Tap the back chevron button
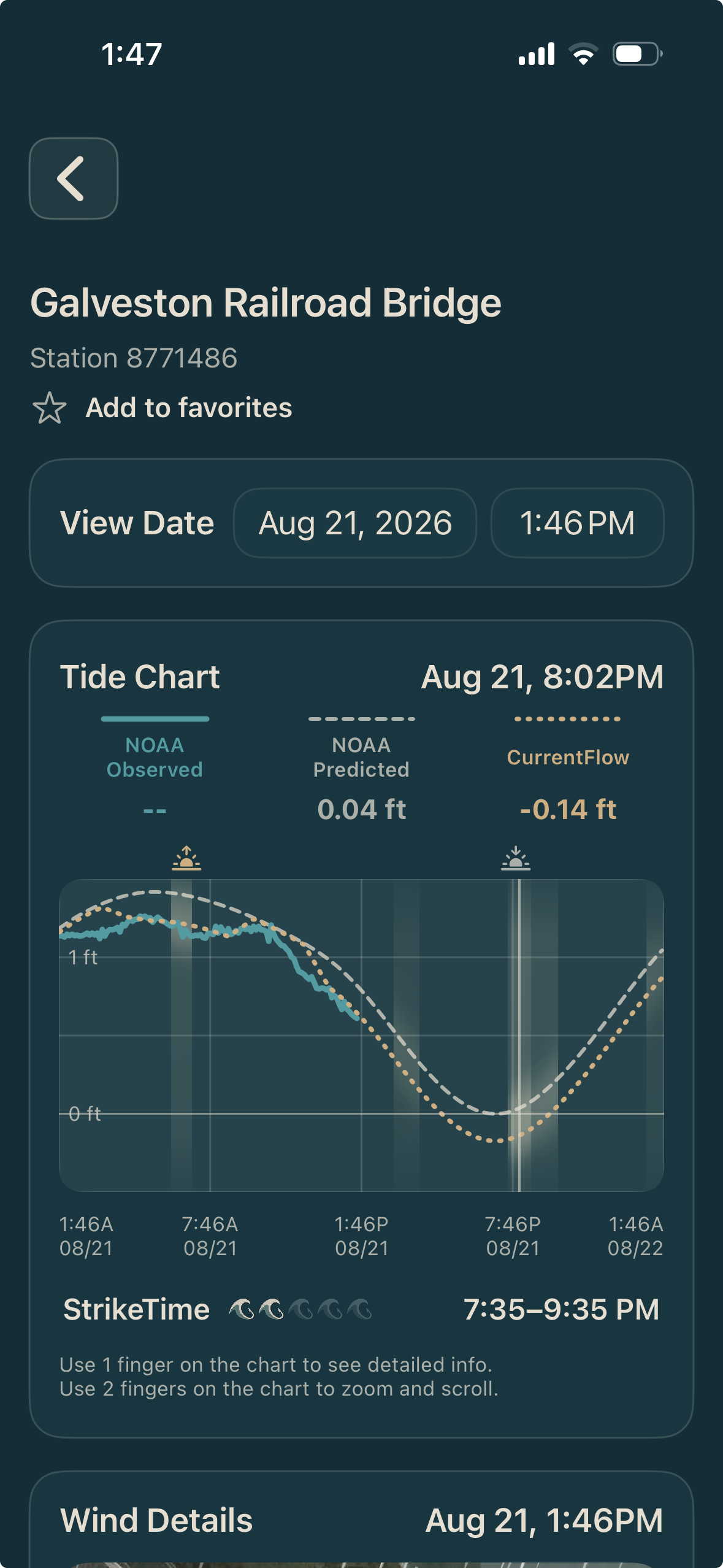Image resolution: width=723 pixels, height=1568 pixels. click(x=74, y=179)
